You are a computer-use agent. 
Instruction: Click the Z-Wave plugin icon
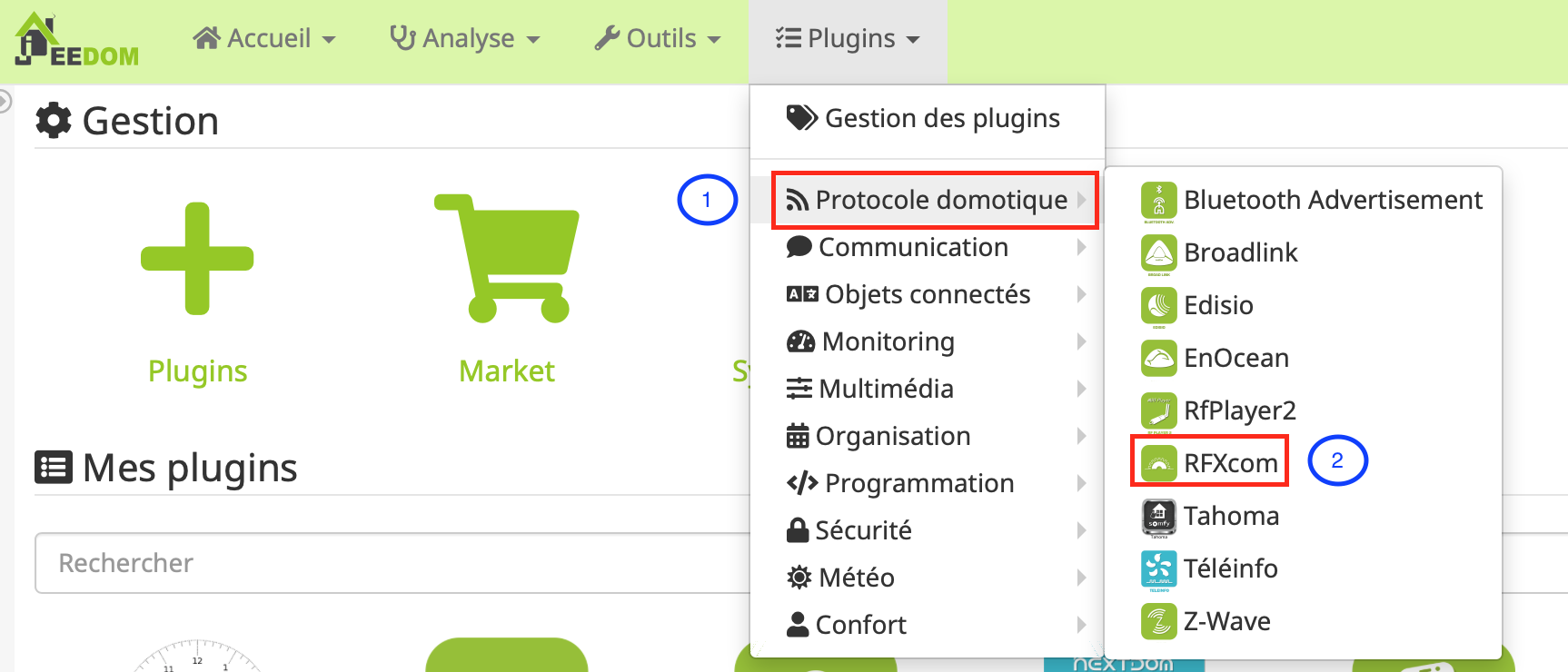(1158, 622)
